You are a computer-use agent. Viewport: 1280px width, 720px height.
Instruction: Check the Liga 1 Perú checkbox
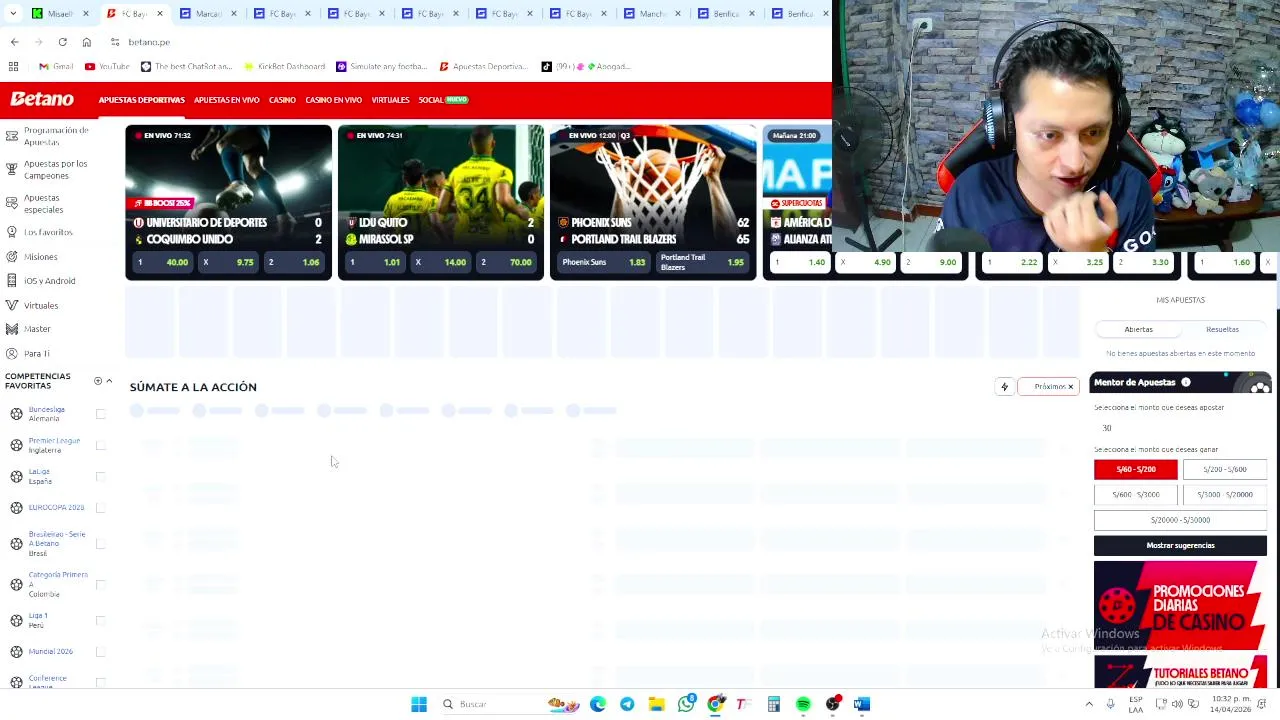[100, 620]
